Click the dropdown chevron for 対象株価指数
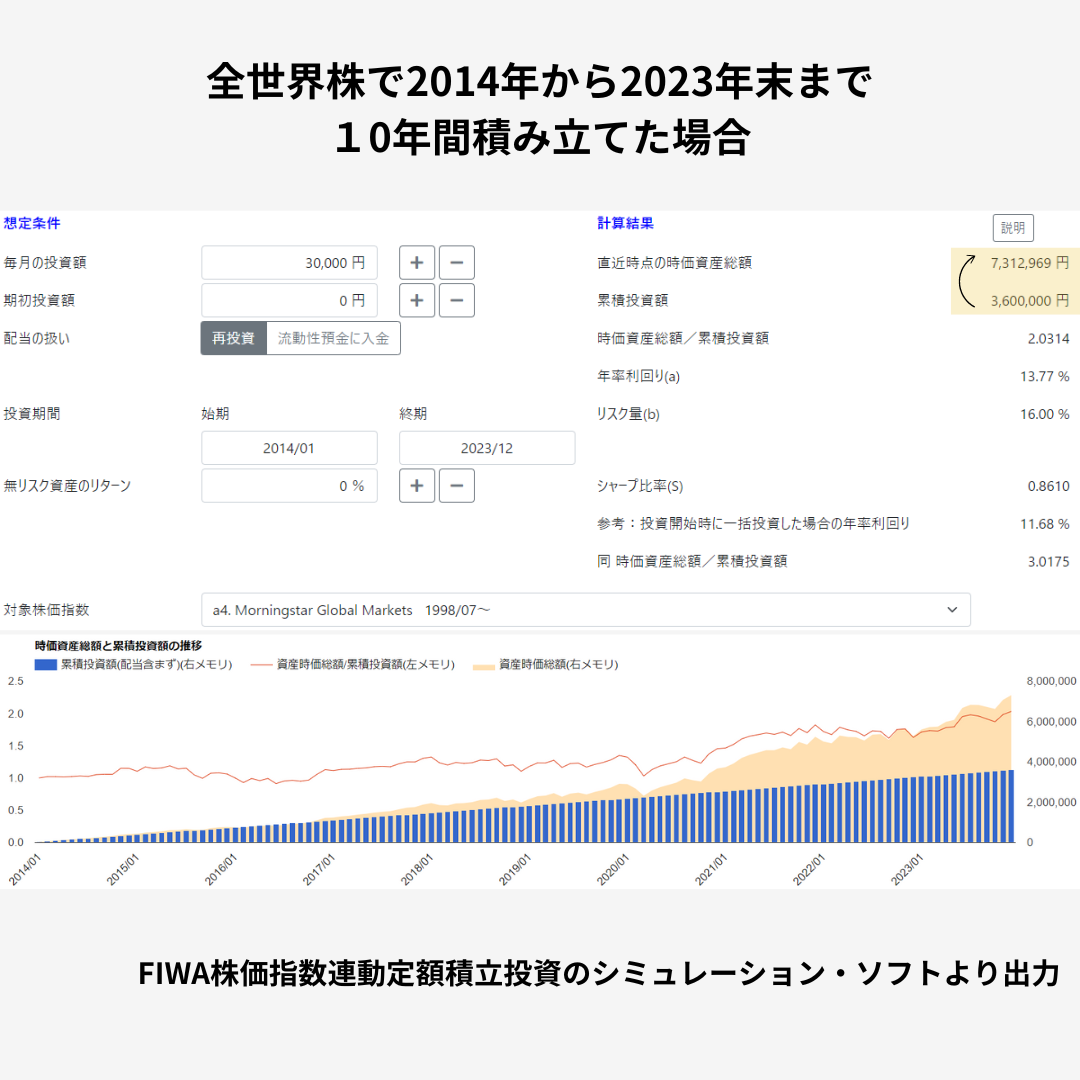1080x1080 pixels. point(952,610)
